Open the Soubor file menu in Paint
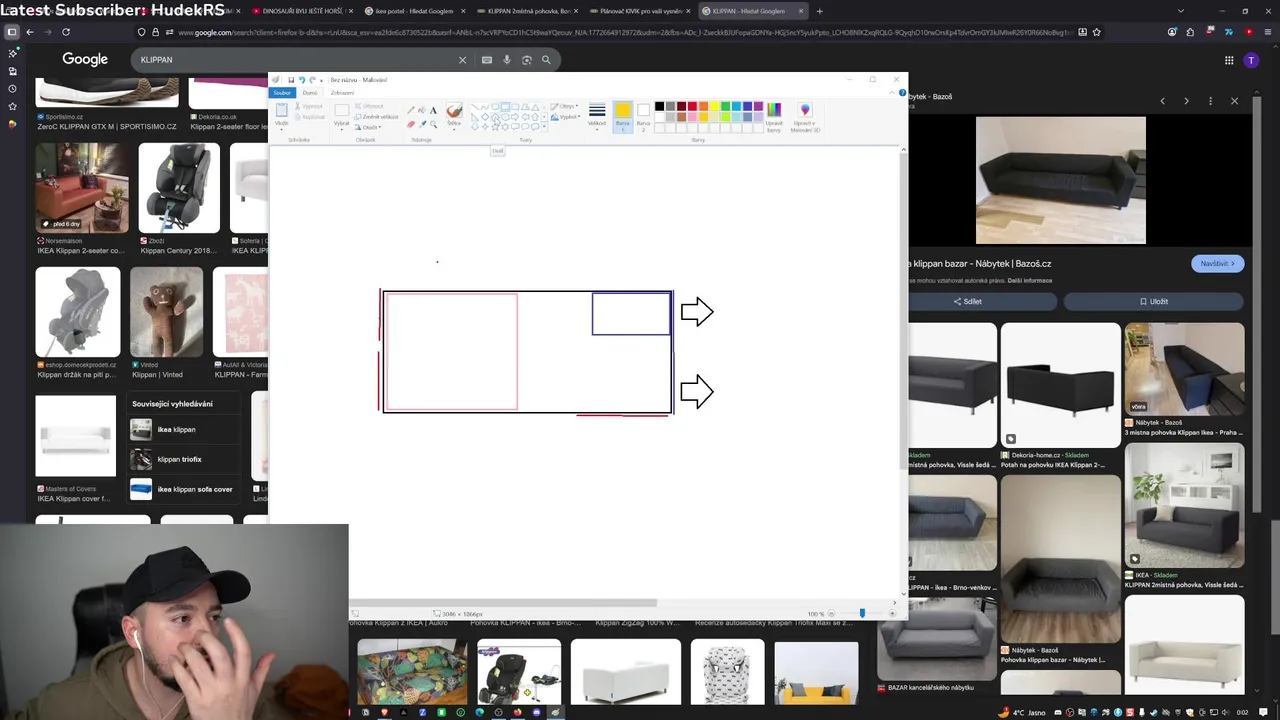 pyautogui.click(x=282, y=93)
